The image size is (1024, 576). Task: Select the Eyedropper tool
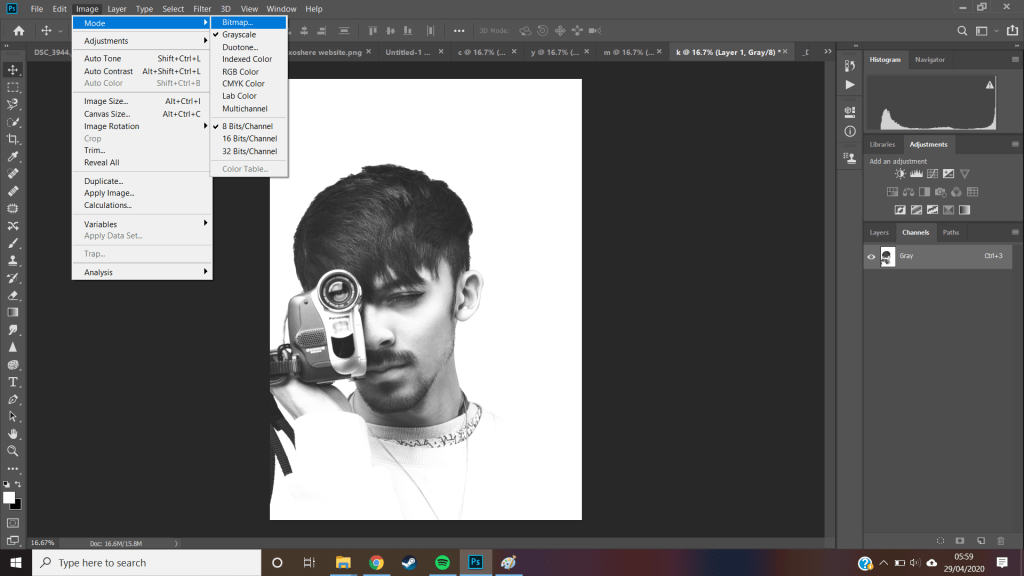click(x=13, y=157)
